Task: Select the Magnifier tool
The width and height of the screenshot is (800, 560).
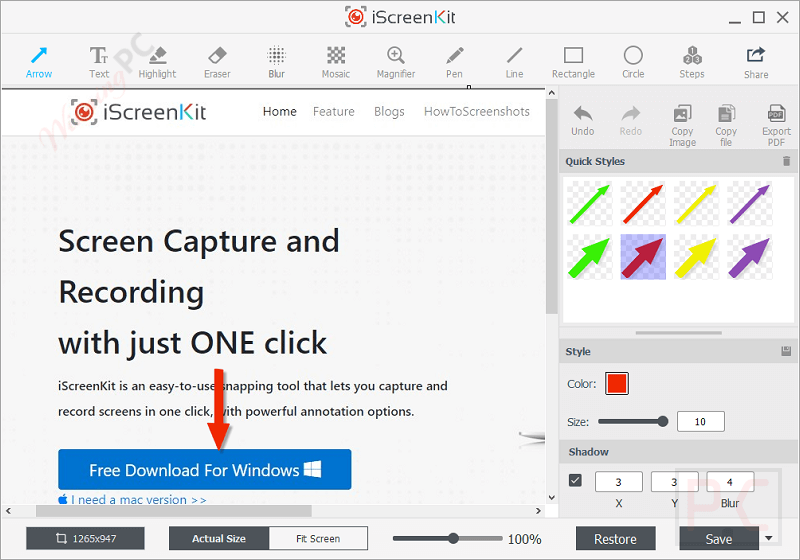Action: point(395,63)
